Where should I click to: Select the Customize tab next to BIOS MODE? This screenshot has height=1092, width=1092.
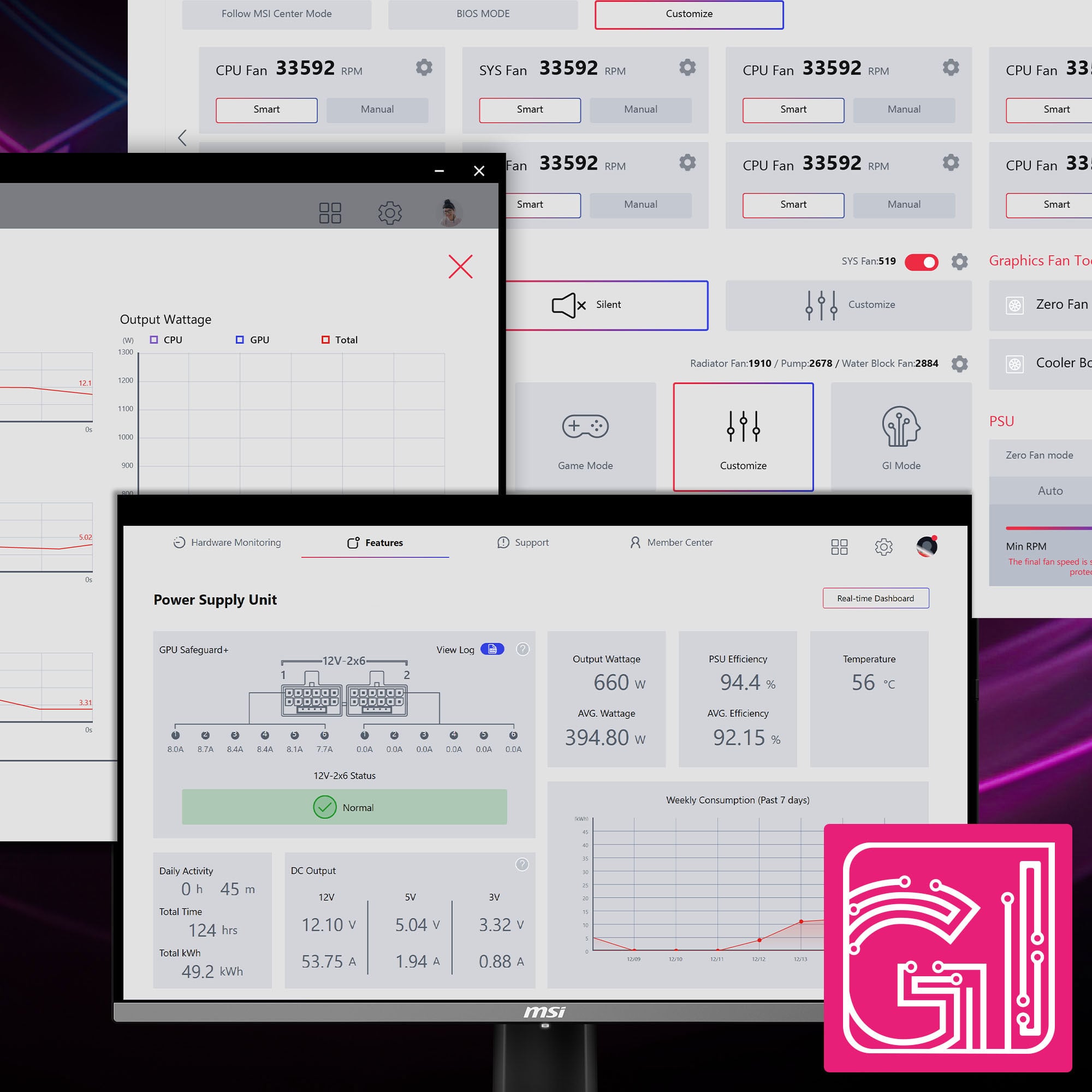689,14
